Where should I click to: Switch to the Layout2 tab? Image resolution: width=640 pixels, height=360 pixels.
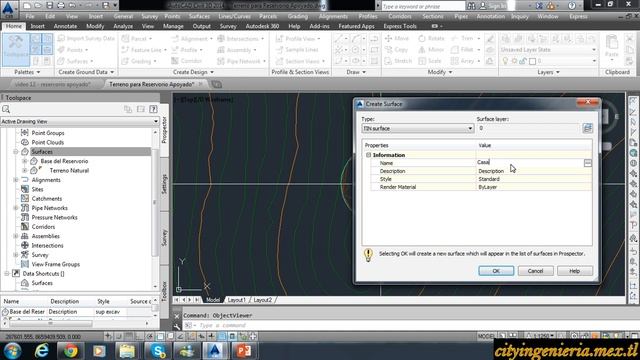click(x=263, y=300)
